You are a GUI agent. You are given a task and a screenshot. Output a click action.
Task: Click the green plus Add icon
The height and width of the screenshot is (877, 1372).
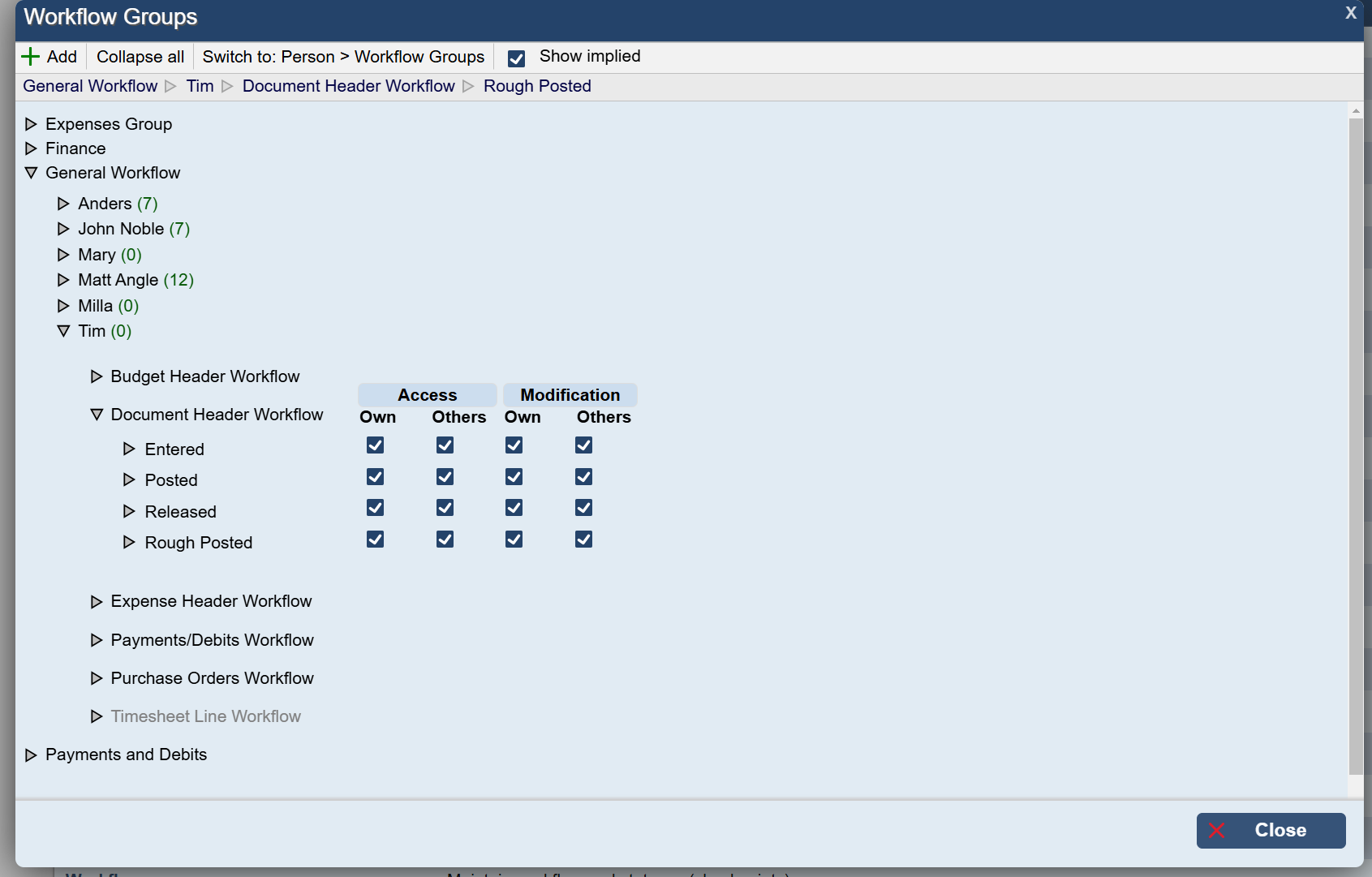click(30, 57)
